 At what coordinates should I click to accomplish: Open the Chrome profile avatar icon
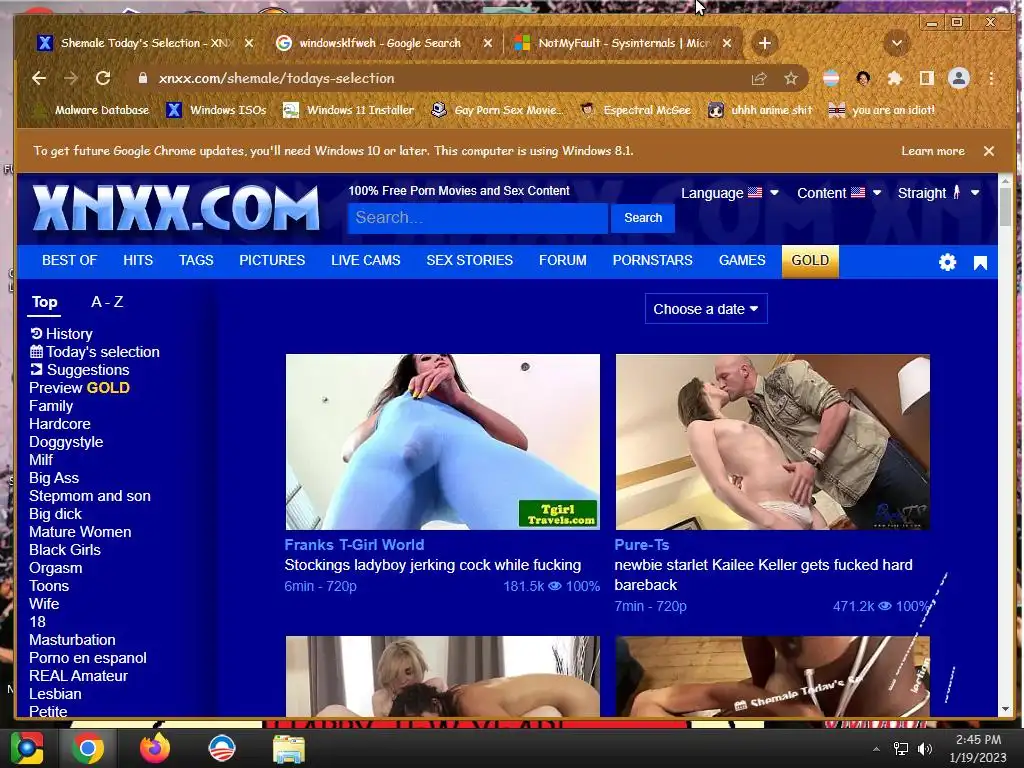tap(959, 78)
